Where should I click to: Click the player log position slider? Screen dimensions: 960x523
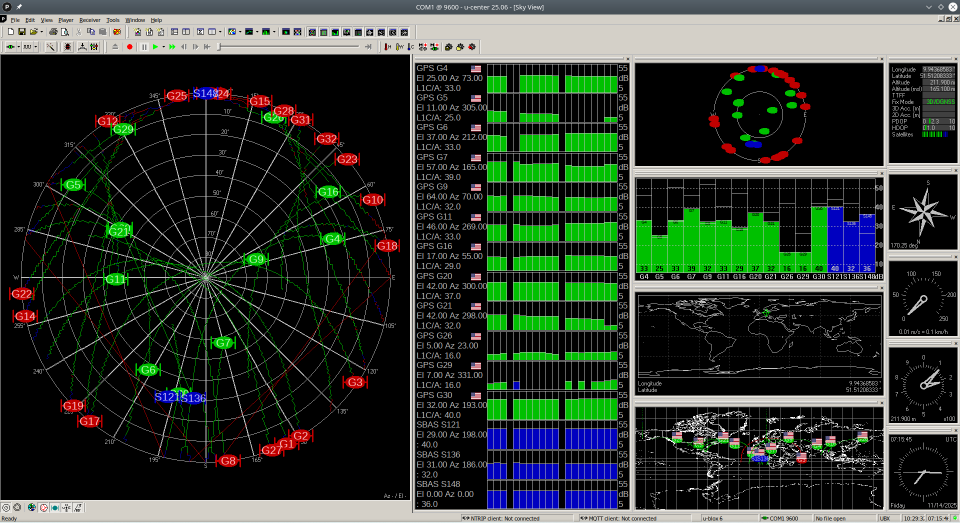(290, 46)
